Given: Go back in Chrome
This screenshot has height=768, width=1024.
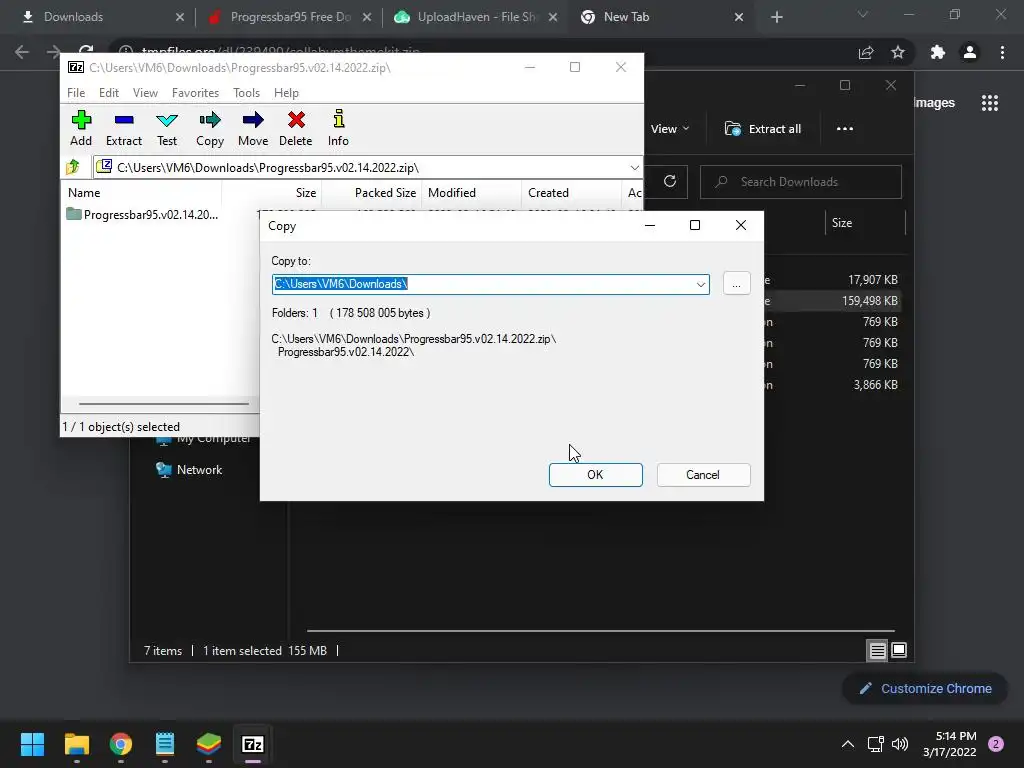Looking at the screenshot, I should tap(22, 52).
